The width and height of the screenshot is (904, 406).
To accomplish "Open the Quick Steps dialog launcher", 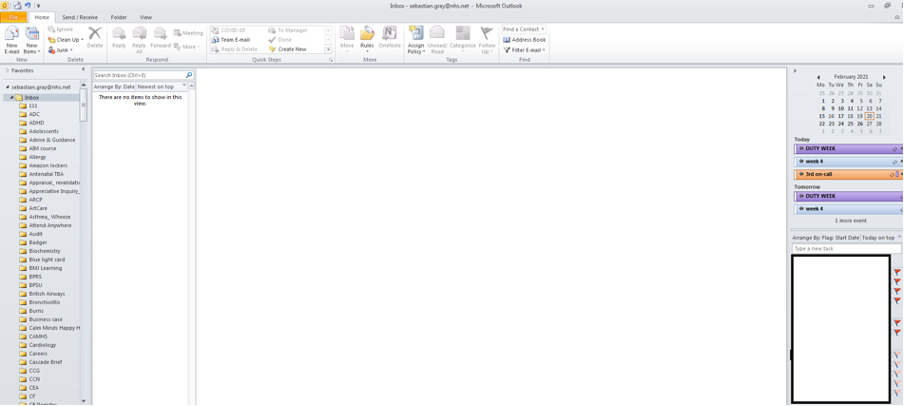I will [x=331, y=60].
